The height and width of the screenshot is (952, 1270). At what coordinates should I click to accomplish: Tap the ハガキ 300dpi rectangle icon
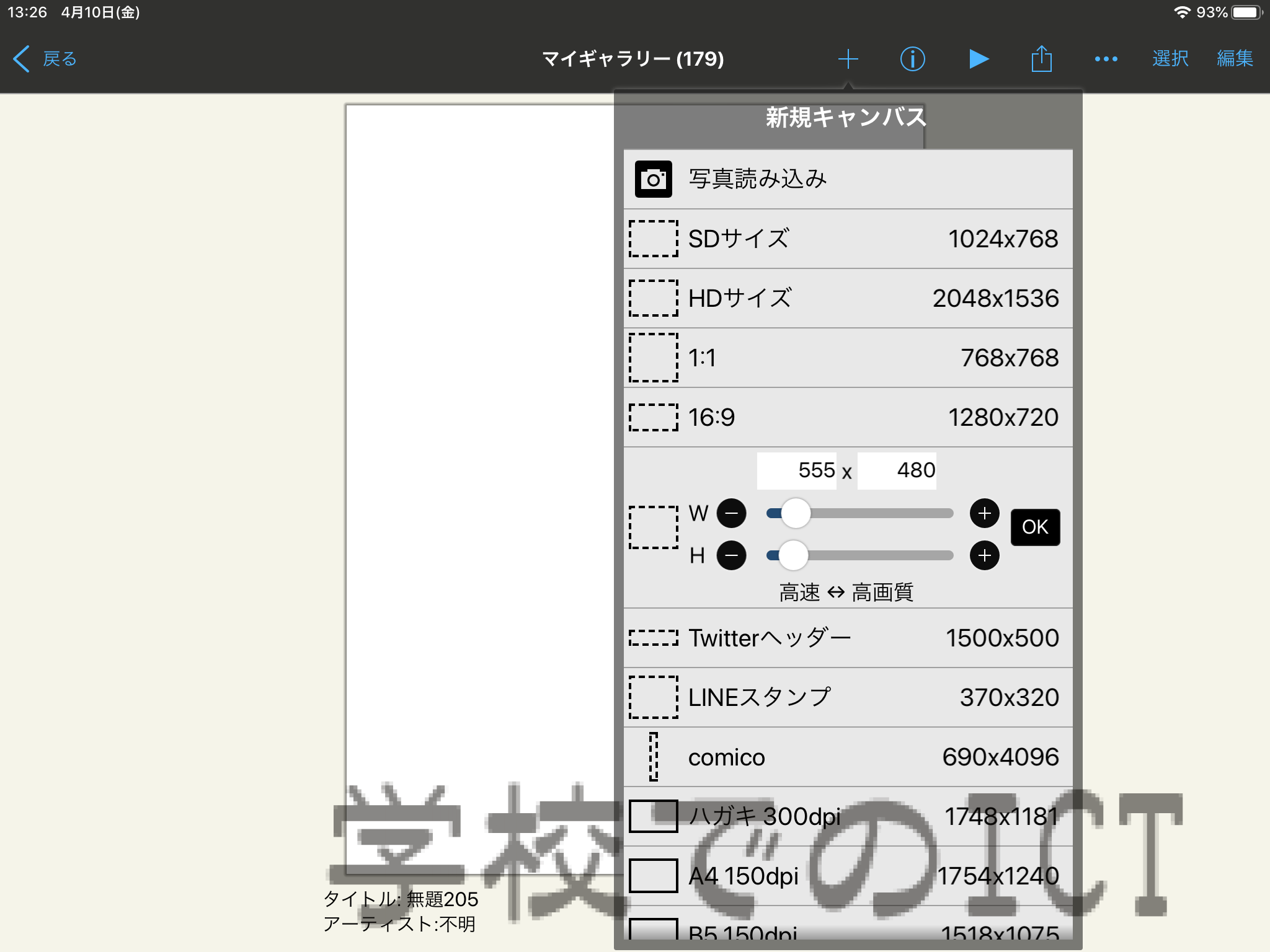[x=654, y=816]
